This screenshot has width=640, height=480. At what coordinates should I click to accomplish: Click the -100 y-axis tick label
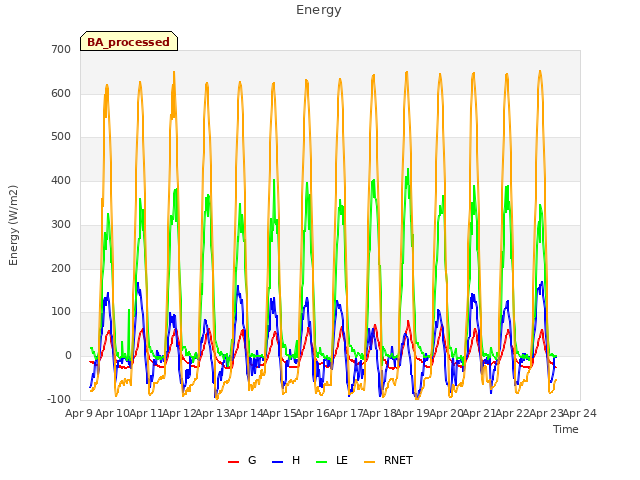[x=59, y=399]
